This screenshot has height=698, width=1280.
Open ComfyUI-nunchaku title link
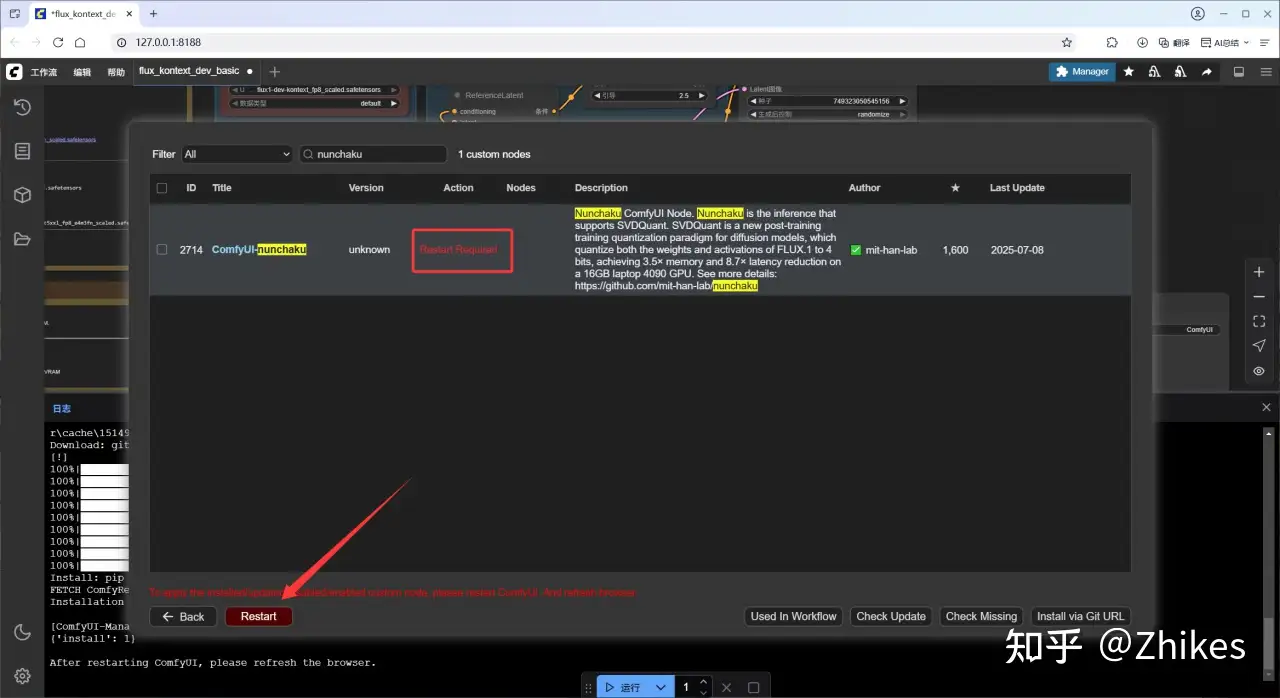[259, 250]
